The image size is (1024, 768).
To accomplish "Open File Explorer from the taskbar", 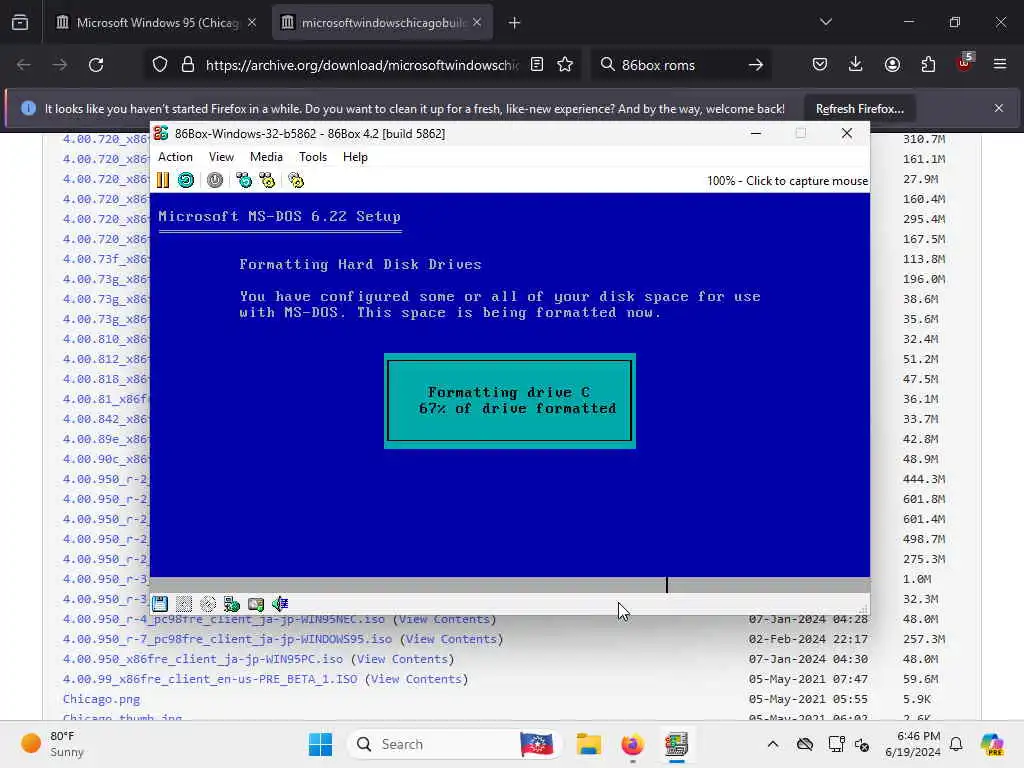I will (x=588, y=744).
